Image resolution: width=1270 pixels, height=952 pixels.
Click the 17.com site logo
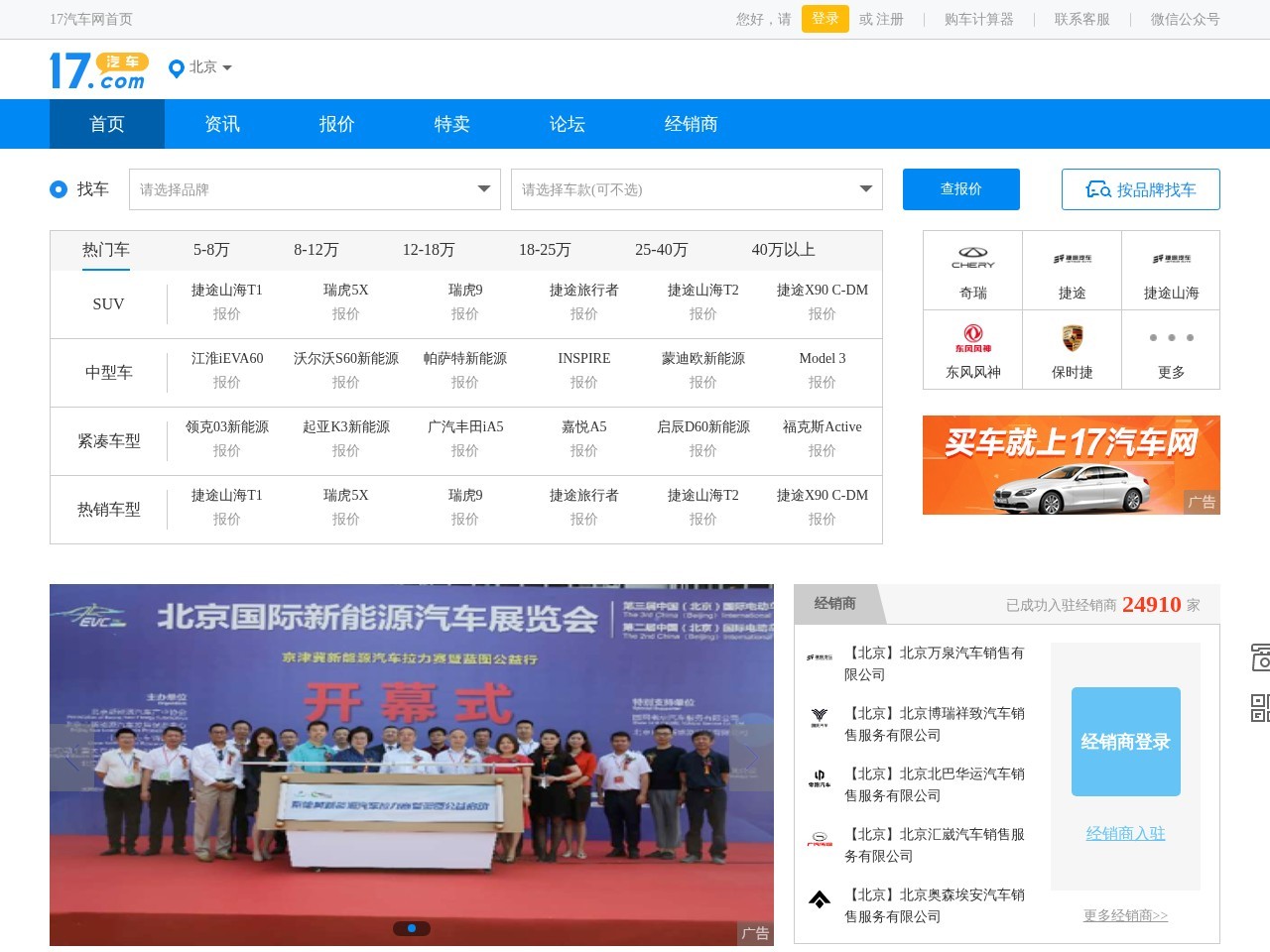(x=99, y=70)
